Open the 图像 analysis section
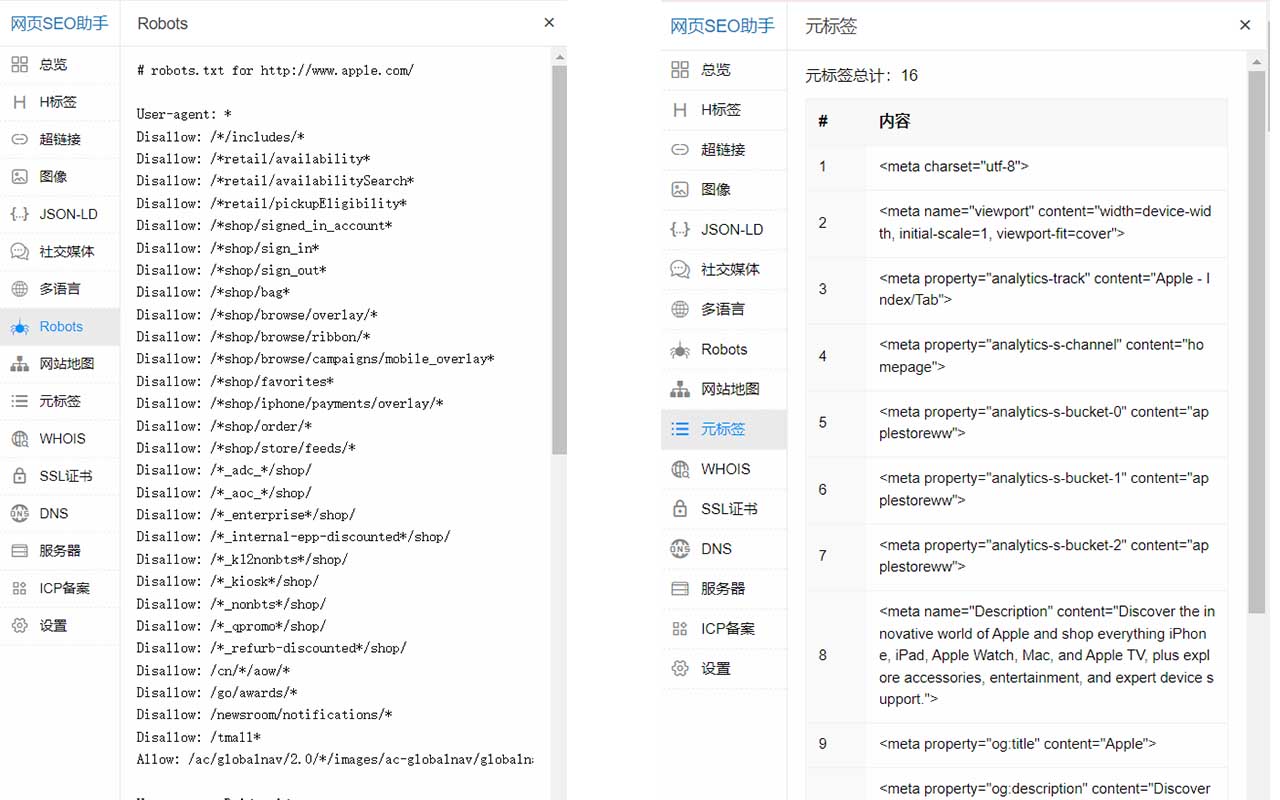Screen dimensions: 1280x800 (60, 176)
